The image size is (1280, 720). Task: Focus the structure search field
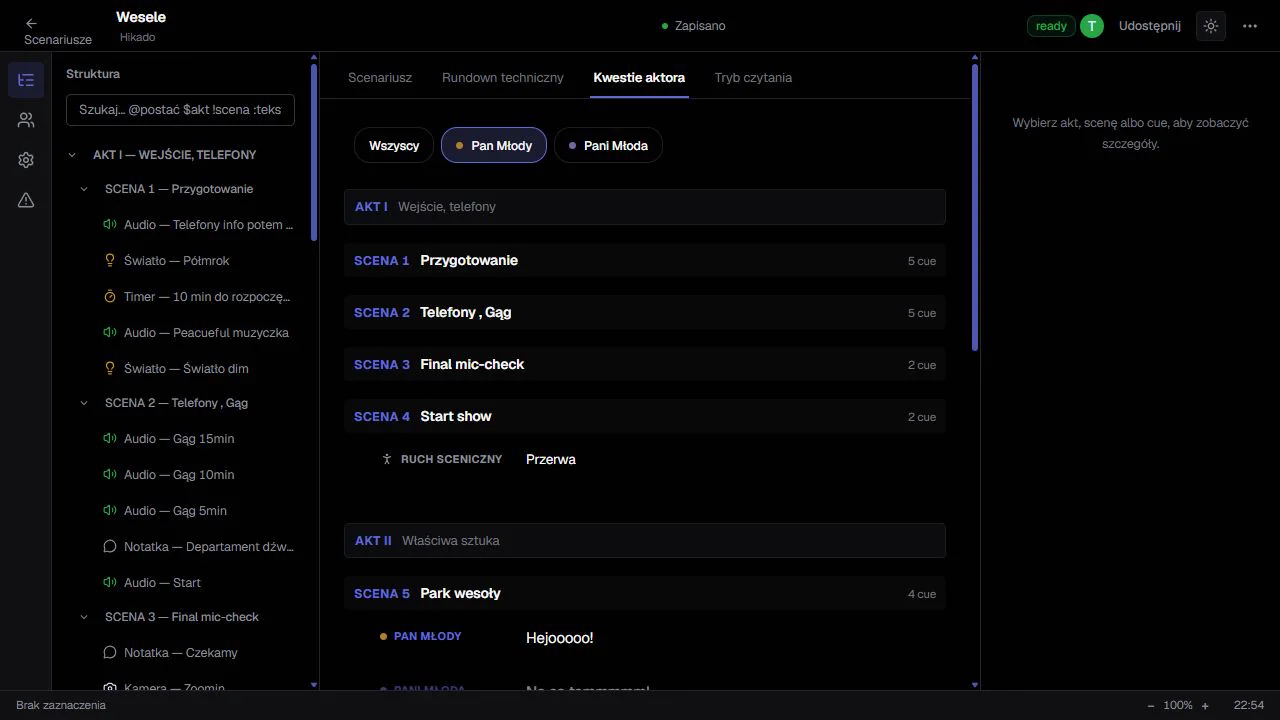[180, 110]
